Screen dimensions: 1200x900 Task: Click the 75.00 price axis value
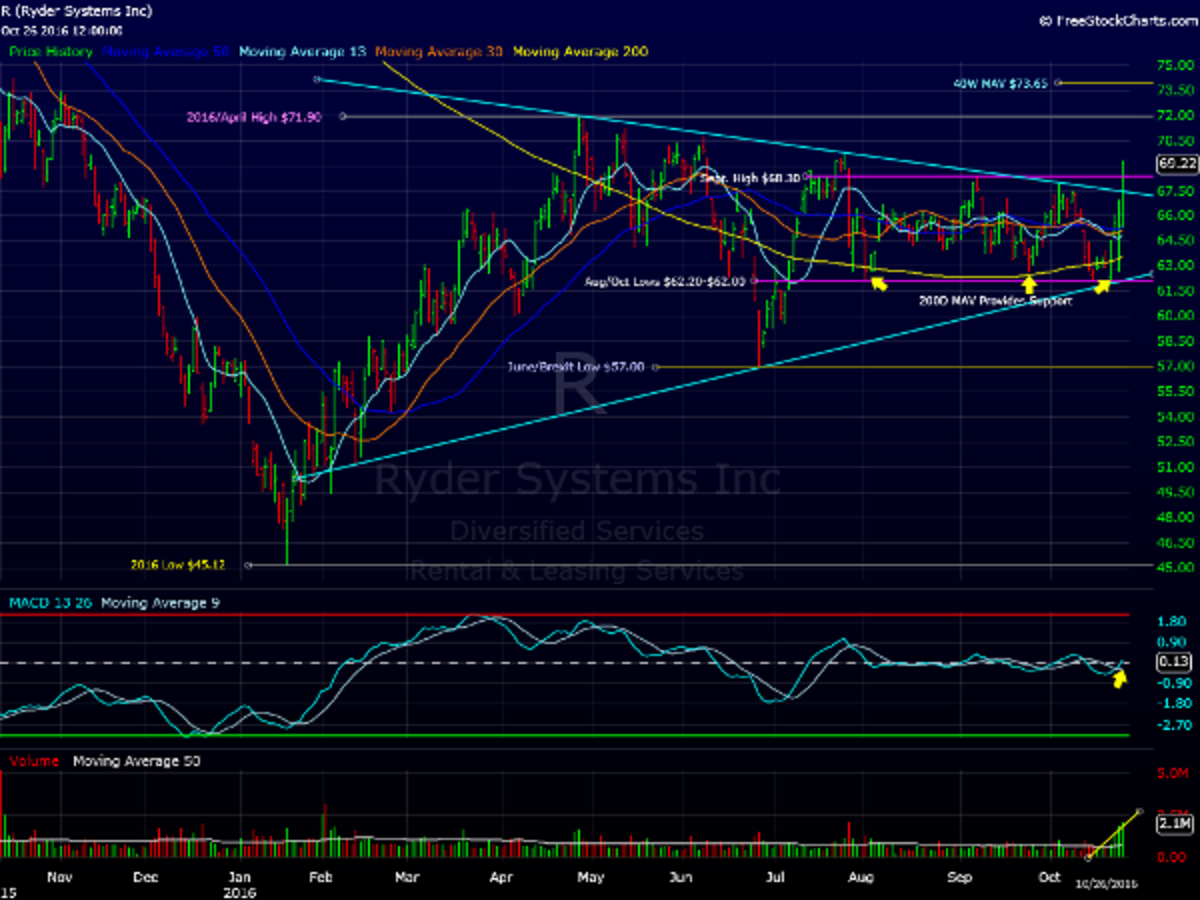coord(1173,65)
